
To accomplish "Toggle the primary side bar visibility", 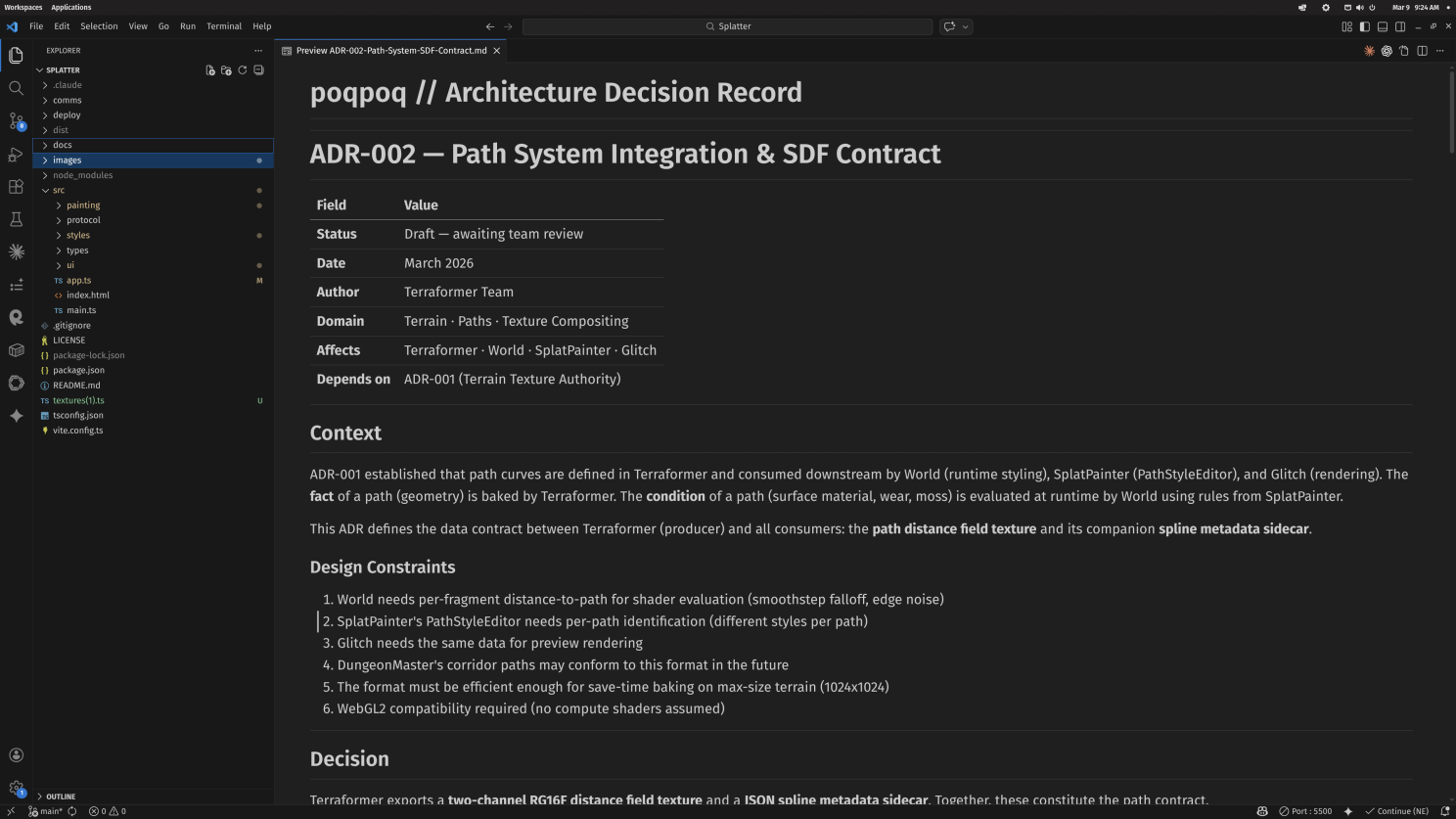I will click(x=1364, y=26).
